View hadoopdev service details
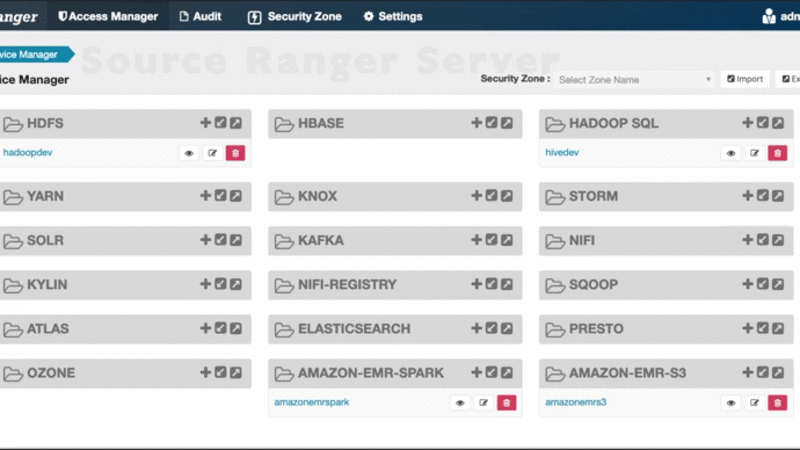 pyautogui.click(x=189, y=153)
